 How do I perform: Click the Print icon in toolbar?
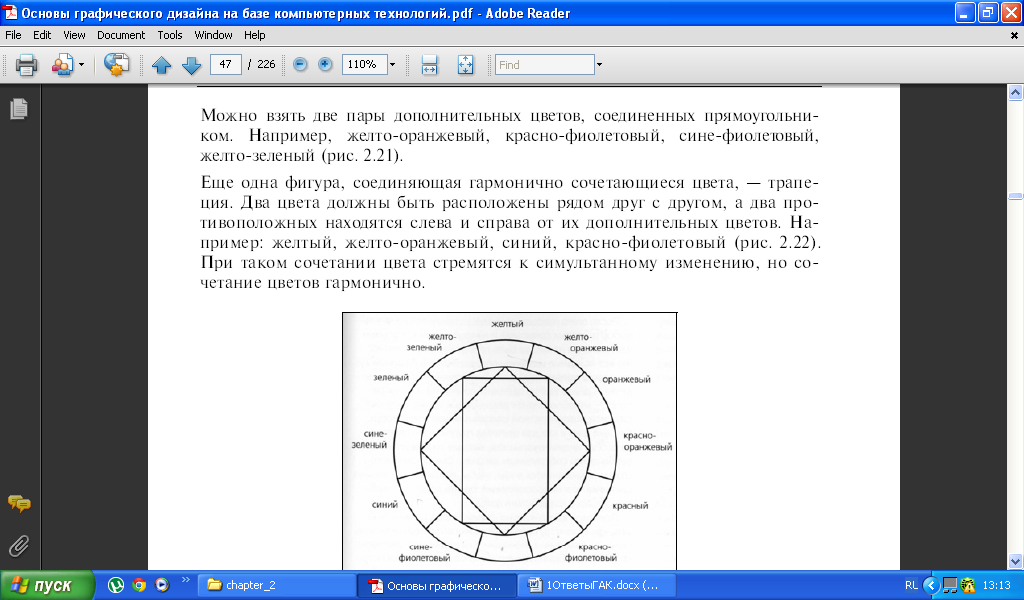pos(26,65)
